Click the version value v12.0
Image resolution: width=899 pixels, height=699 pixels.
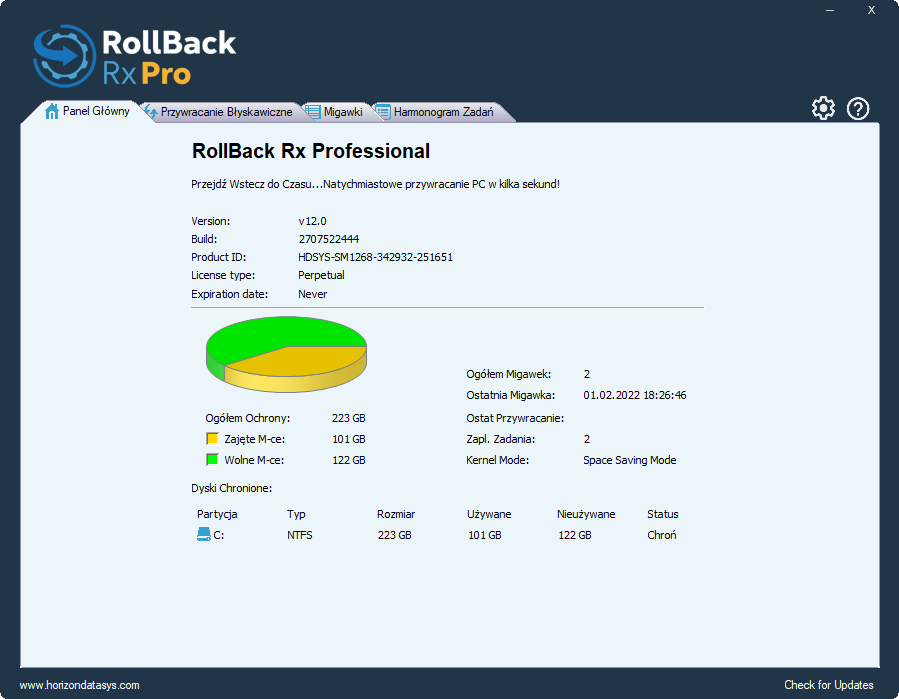pyautogui.click(x=312, y=221)
